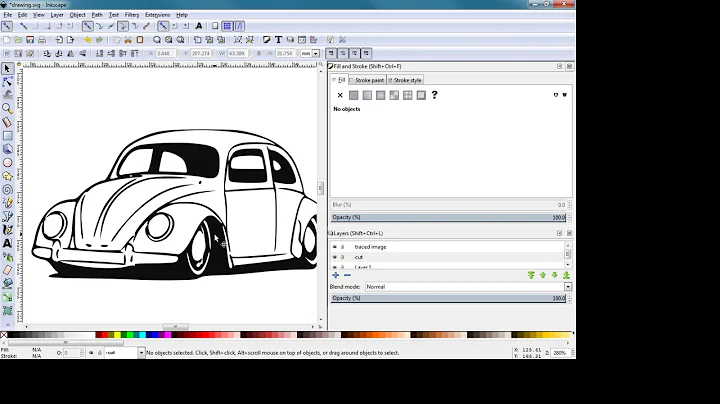The width and height of the screenshot is (720, 404).
Task: Open the Blend mode dropdown
Action: (468, 286)
